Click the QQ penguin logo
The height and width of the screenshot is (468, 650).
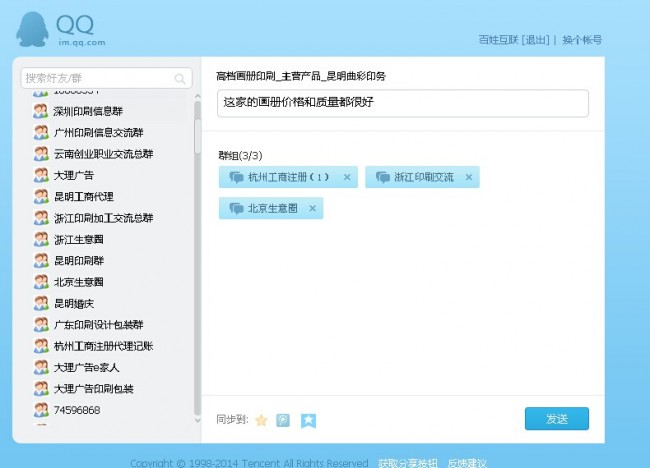[32, 29]
